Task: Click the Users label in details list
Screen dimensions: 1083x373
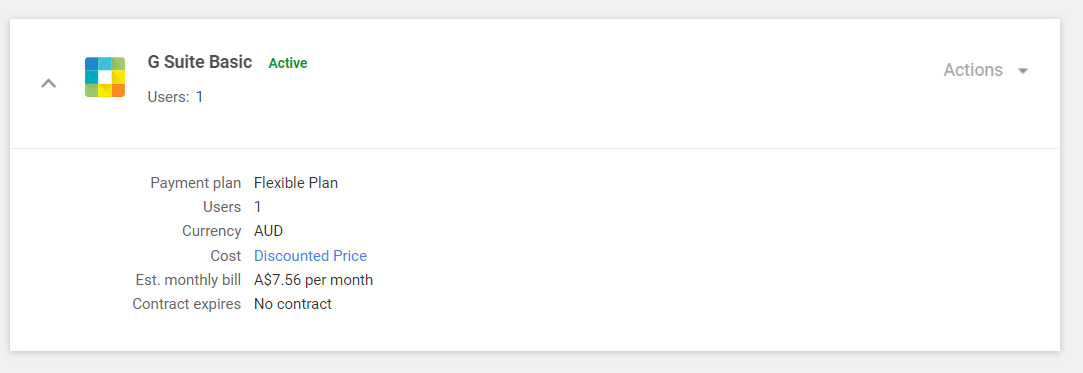Action: tap(222, 207)
